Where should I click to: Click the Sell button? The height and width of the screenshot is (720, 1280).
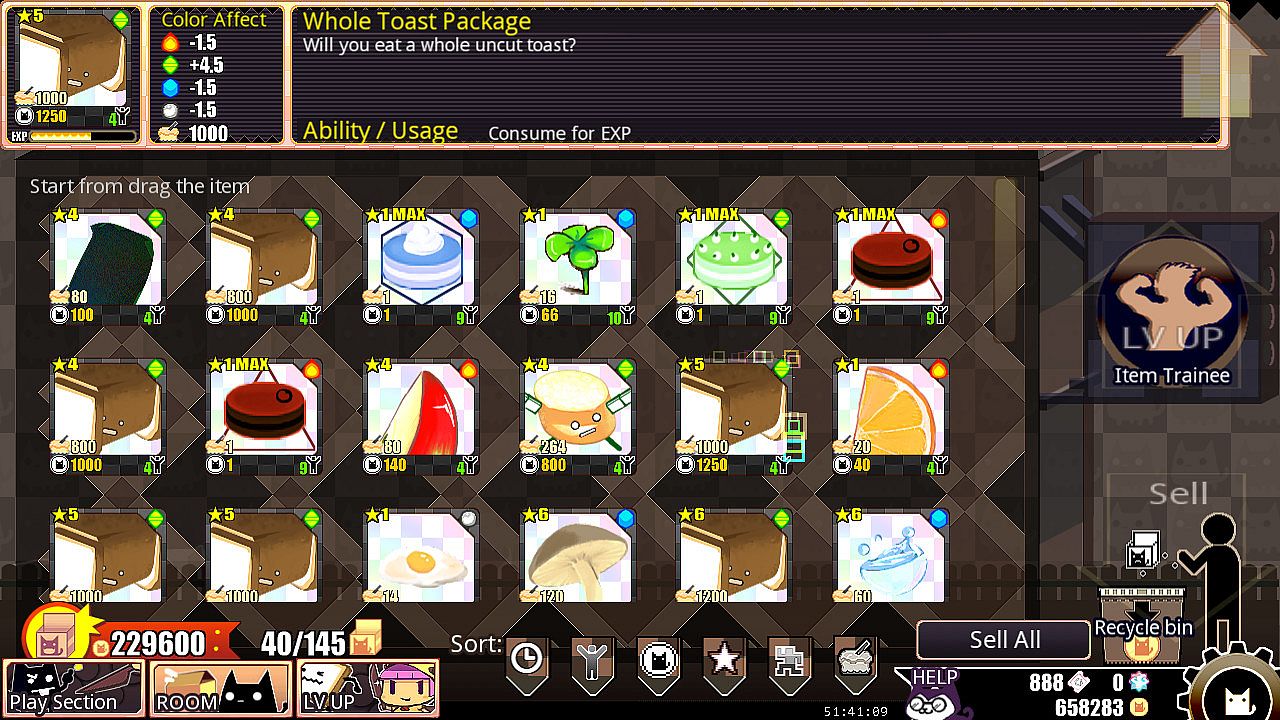(x=1177, y=493)
